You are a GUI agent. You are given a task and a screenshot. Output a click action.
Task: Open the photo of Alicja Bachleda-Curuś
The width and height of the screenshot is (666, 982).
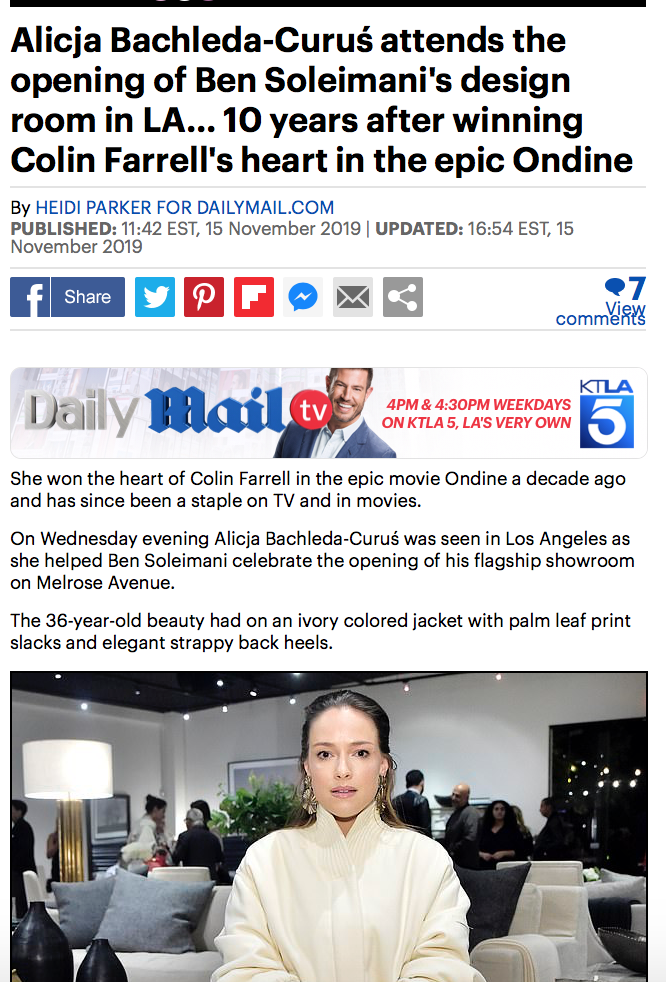click(x=329, y=827)
